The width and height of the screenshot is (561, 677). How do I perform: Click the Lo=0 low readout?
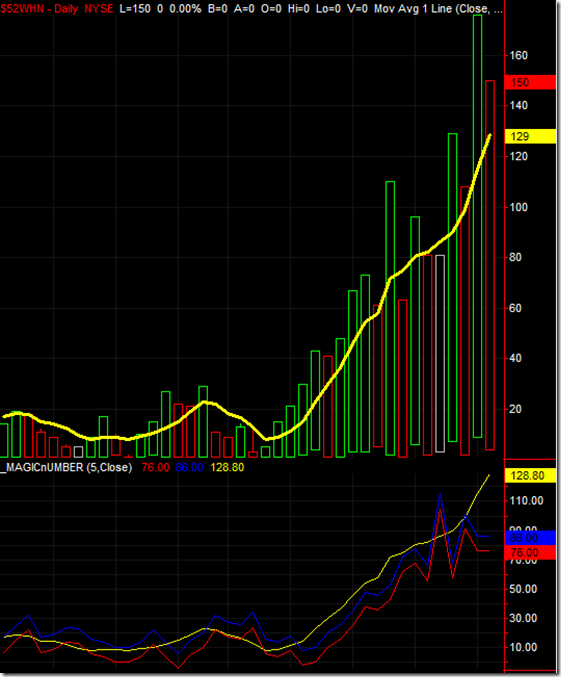(x=328, y=9)
